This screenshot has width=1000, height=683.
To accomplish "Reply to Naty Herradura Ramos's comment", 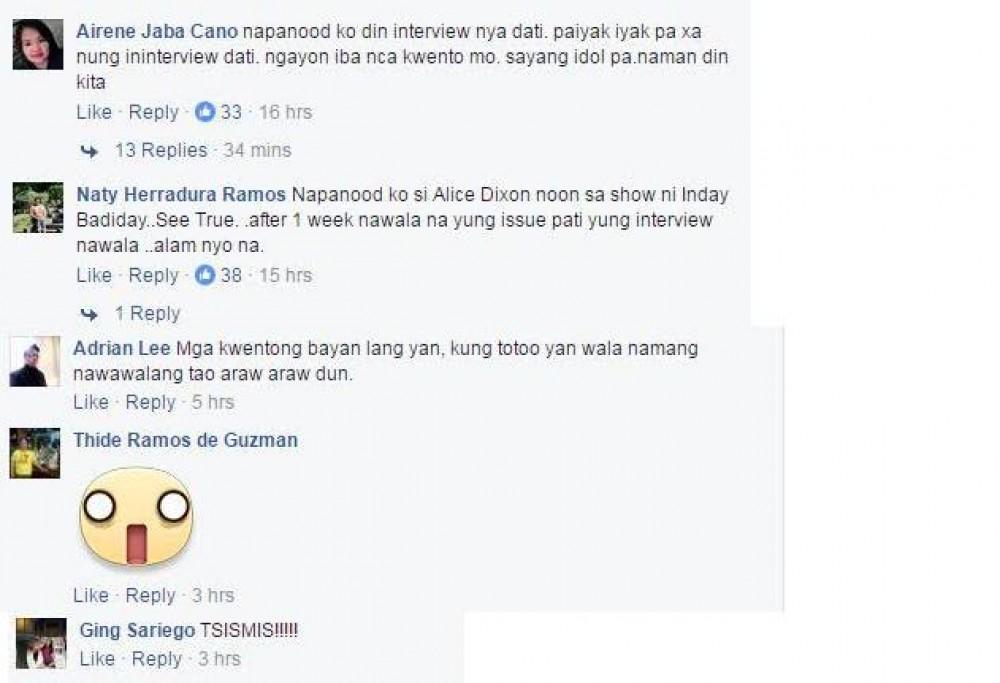I will coord(154,275).
